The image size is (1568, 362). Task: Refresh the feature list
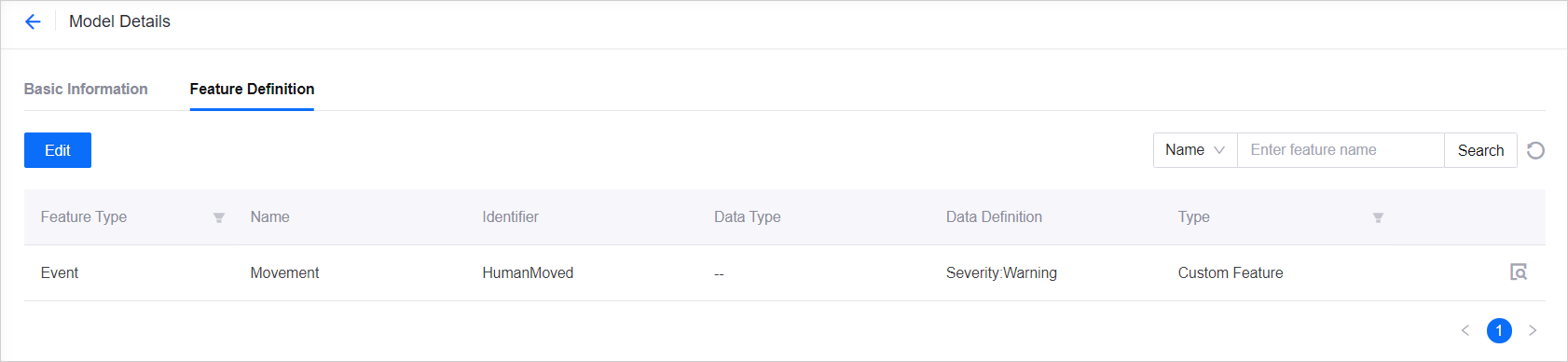point(1535,150)
